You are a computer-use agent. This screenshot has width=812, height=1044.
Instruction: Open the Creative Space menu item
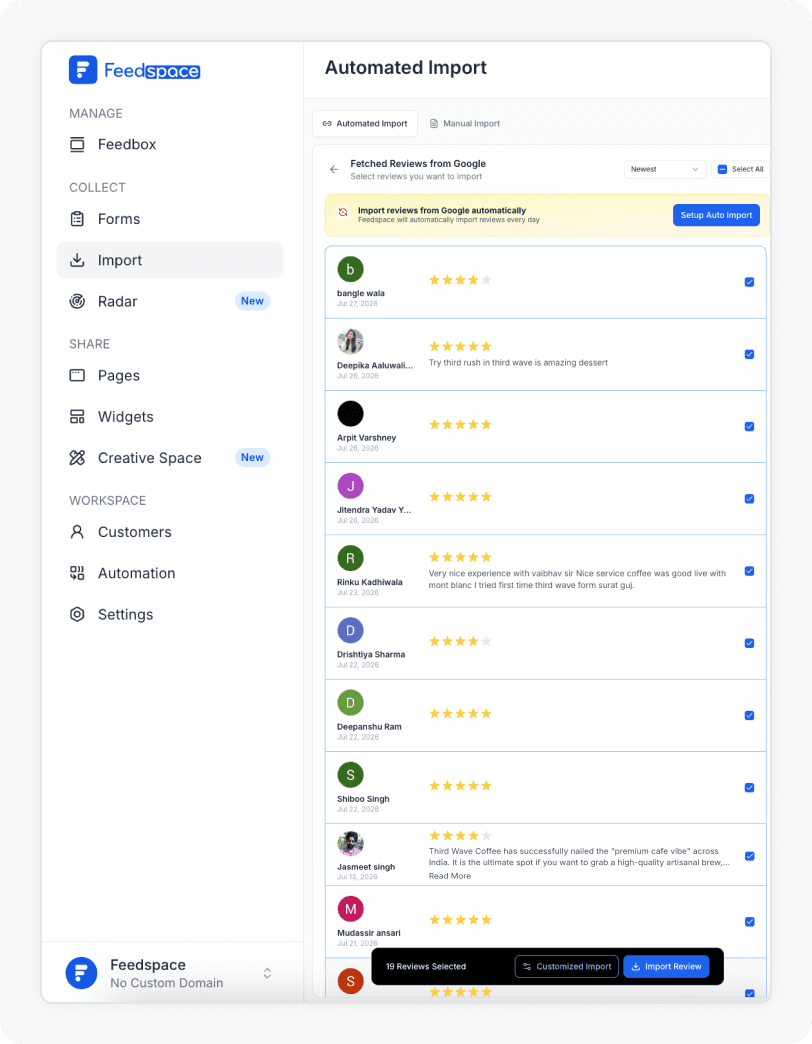coord(170,458)
